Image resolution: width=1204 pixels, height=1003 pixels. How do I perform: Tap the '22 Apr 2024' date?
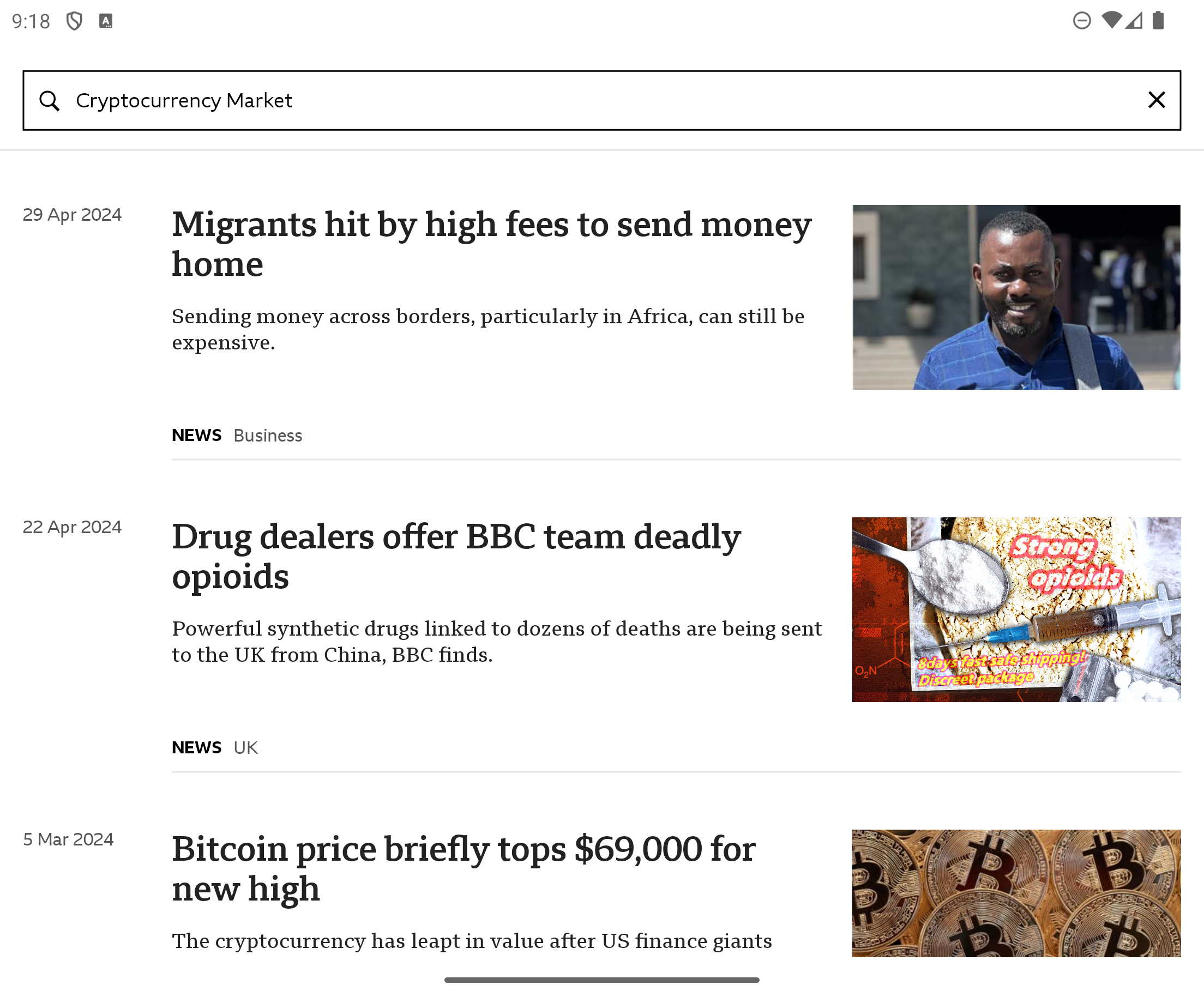point(72,527)
